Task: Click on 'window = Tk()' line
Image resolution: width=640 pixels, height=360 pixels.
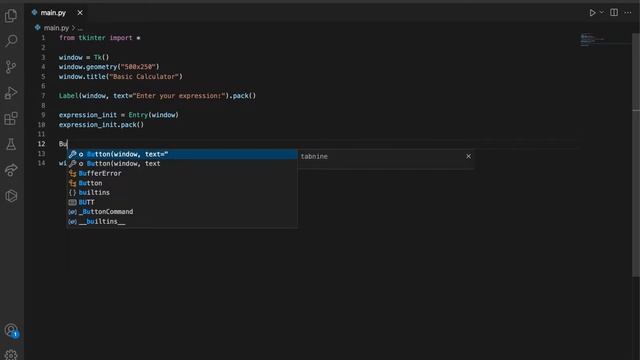Action: 84,57
